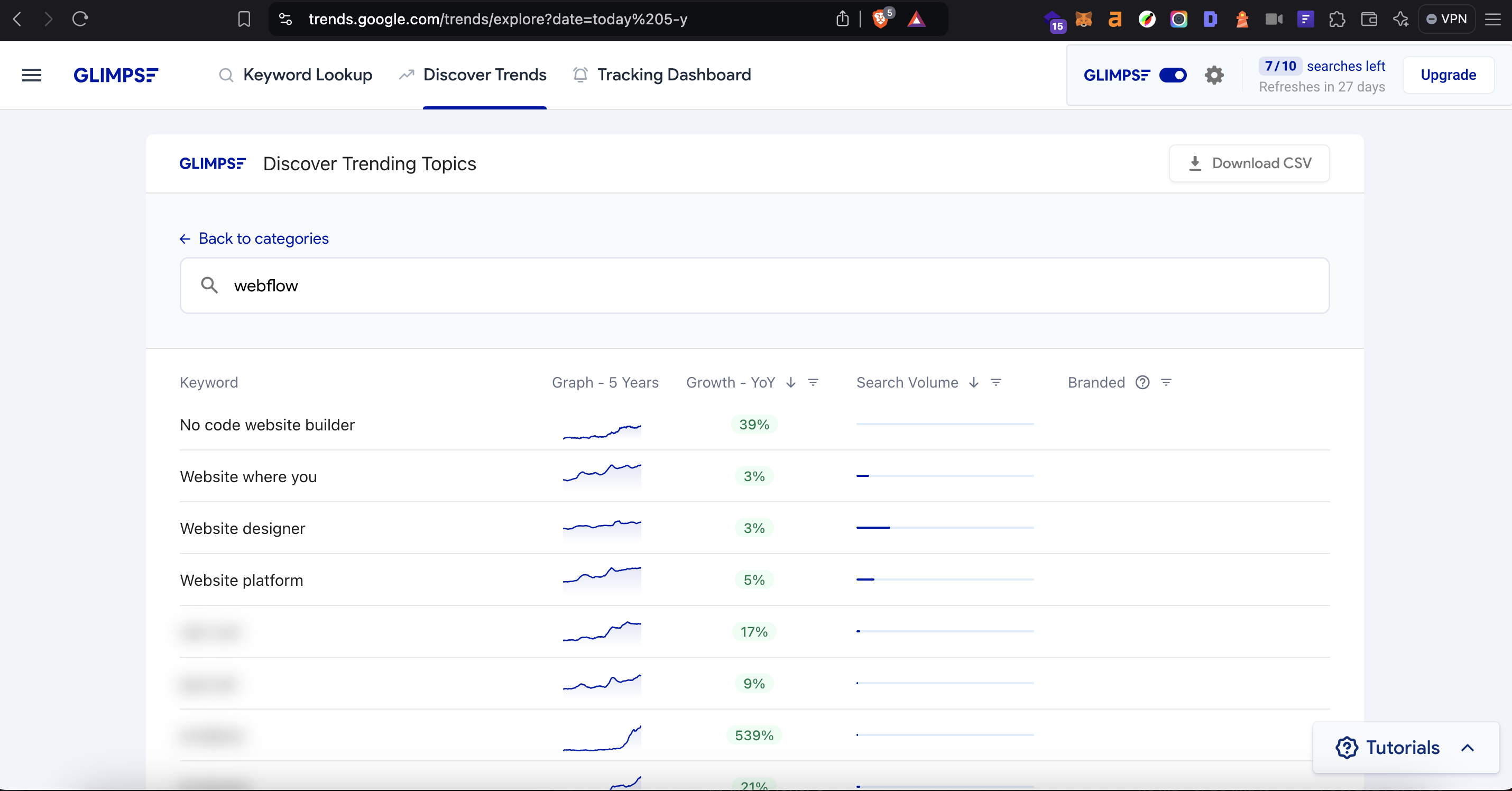Click the Download CSV button
1512x791 pixels.
tap(1249, 163)
